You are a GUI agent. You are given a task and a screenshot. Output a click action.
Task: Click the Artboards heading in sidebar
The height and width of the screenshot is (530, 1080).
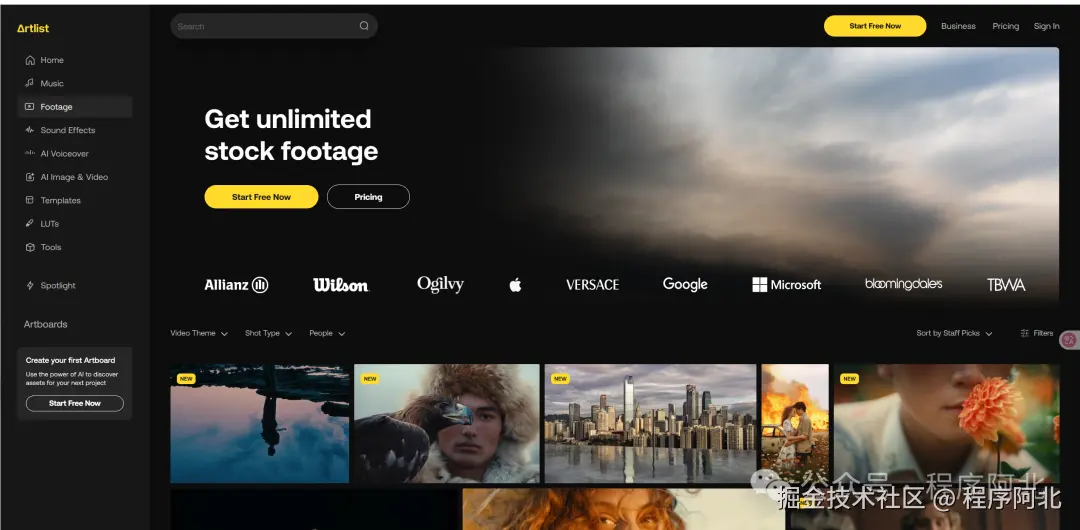[x=45, y=324]
